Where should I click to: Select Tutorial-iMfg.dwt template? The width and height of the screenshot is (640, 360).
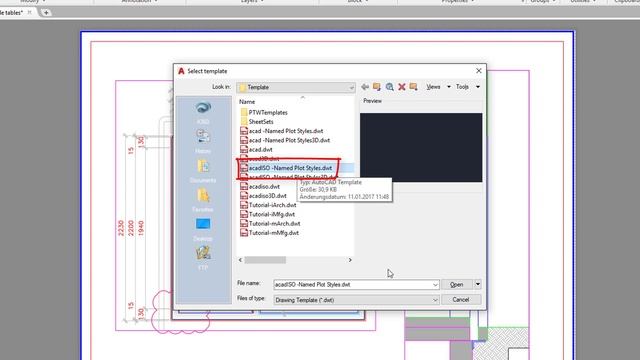[x=267, y=214]
